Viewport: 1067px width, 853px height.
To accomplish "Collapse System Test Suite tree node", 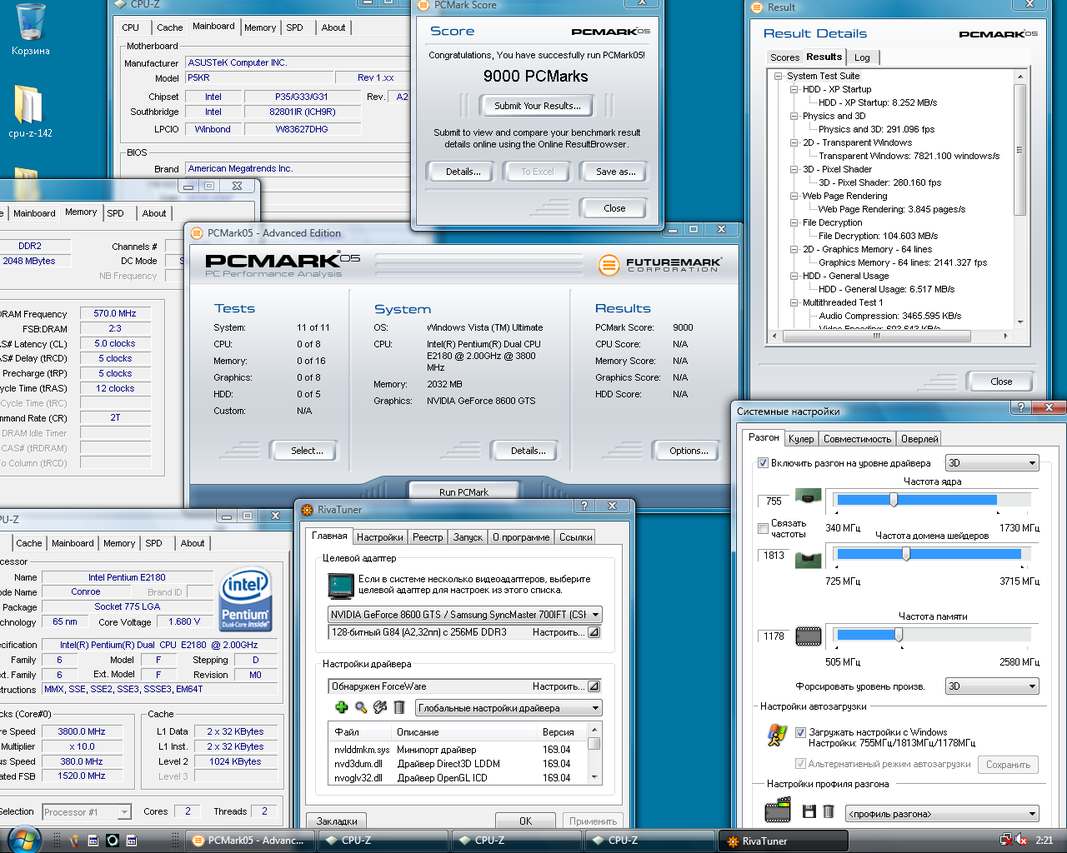I will pos(778,76).
